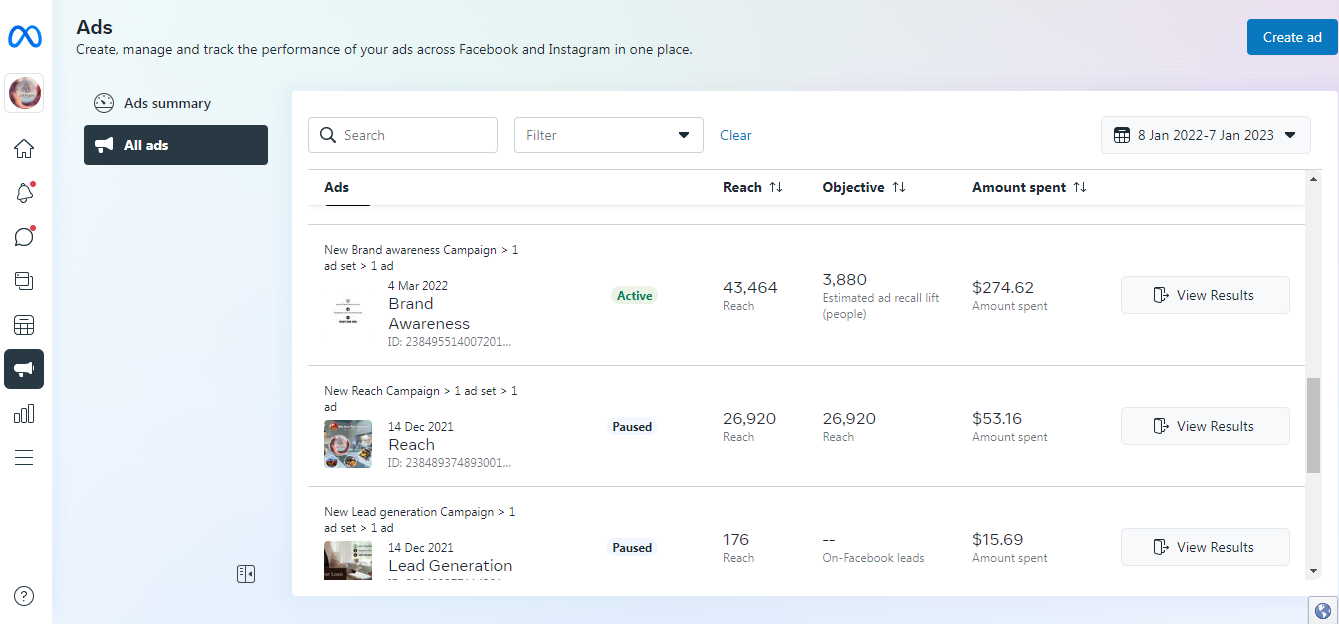Open the Planner calendar grid icon
Image resolution: width=1339 pixels, height=624 pixels.
click(x=24, y=325)
